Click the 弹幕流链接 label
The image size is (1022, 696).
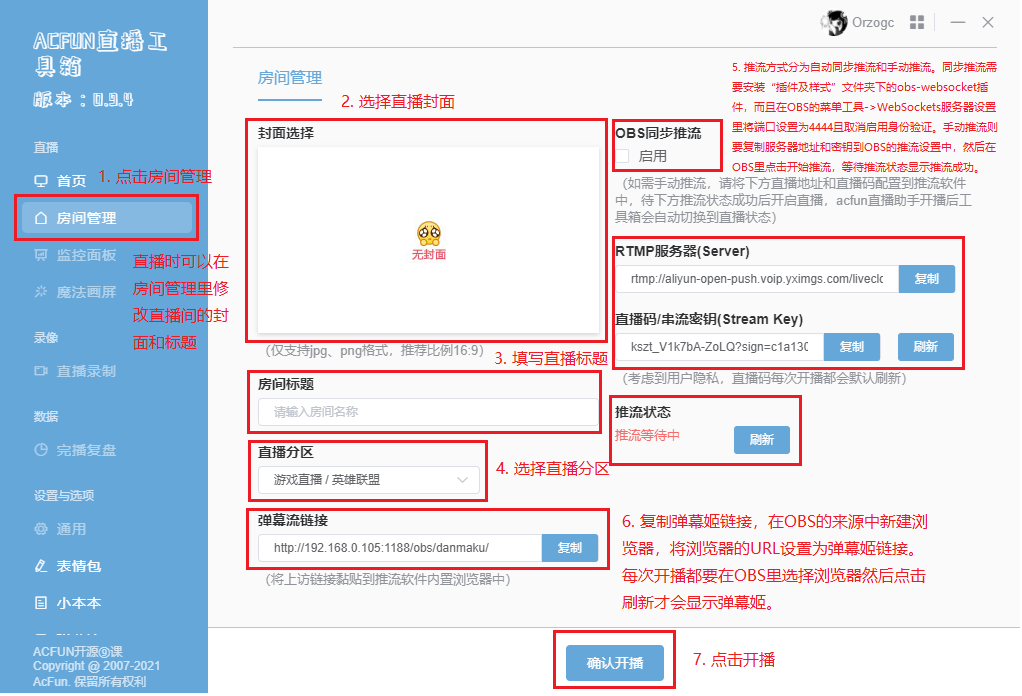click(x=293, y=520)
